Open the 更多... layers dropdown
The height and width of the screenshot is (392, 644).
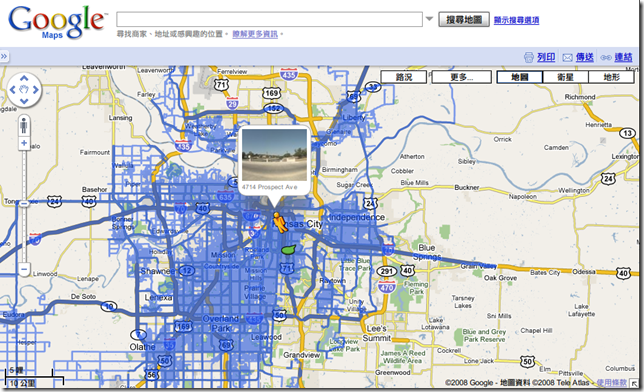click(462, 77)
